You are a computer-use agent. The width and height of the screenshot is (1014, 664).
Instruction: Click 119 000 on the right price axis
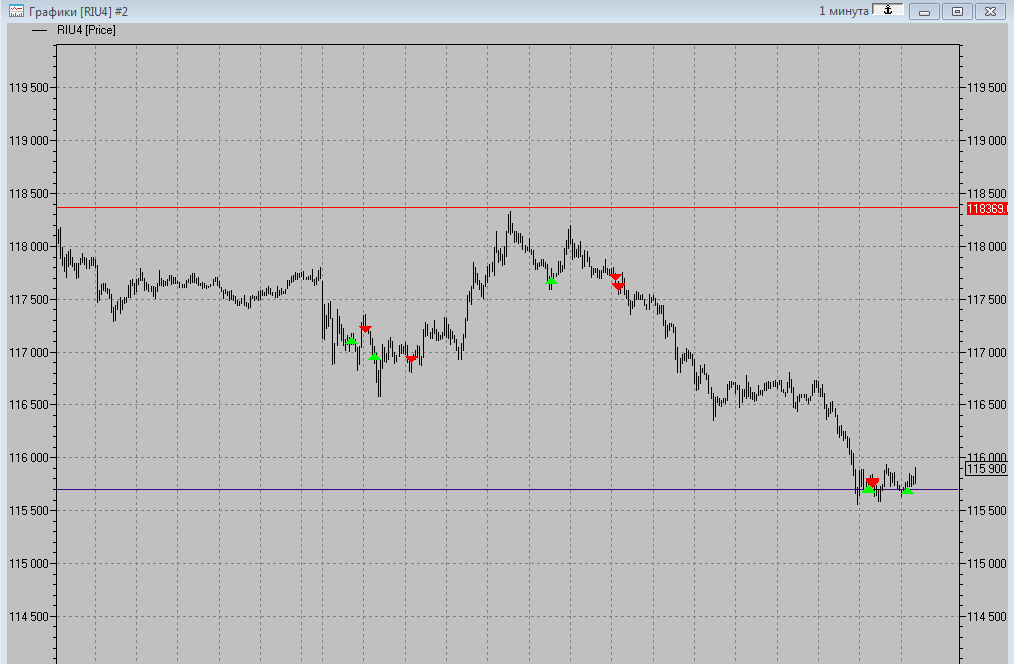pos(986,140)
